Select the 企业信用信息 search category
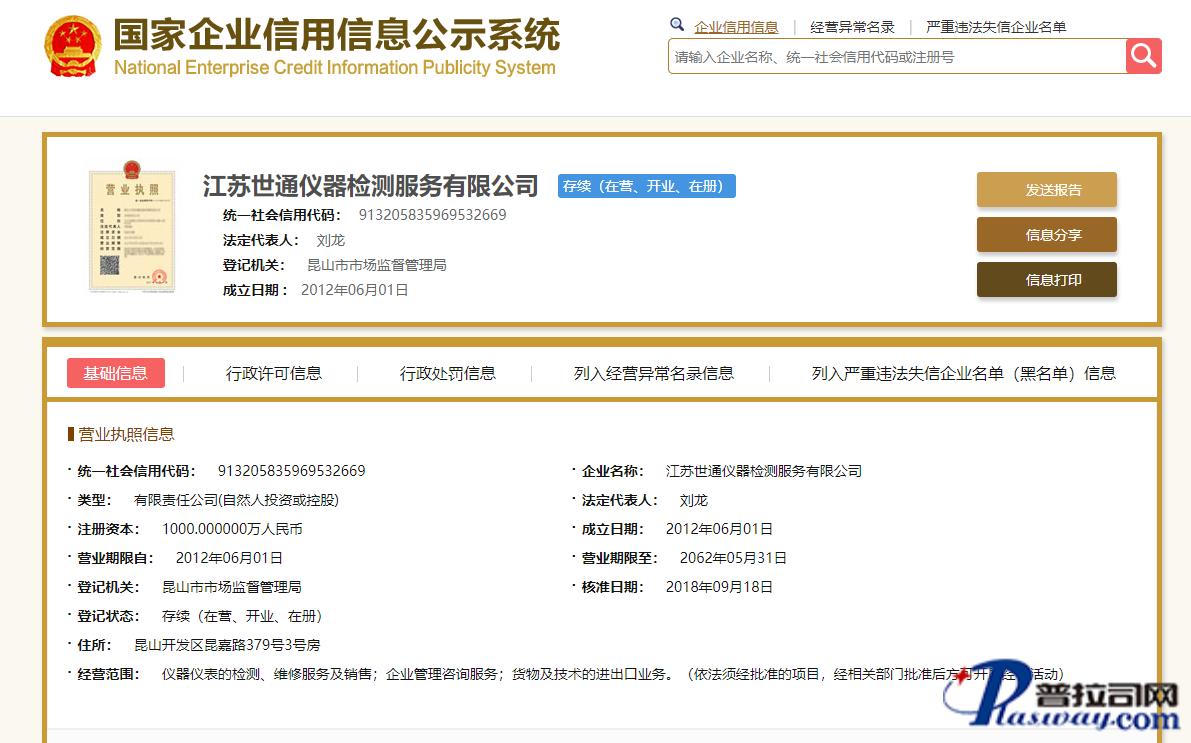The height and width of the screenshot is (743, 1191). coord(736,27)
